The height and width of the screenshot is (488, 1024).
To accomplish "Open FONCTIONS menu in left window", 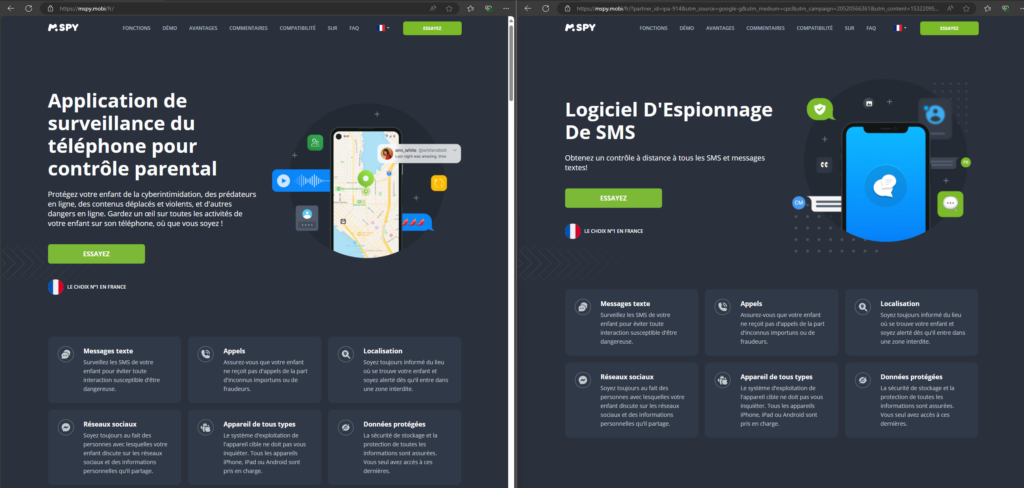I will 136,28.
